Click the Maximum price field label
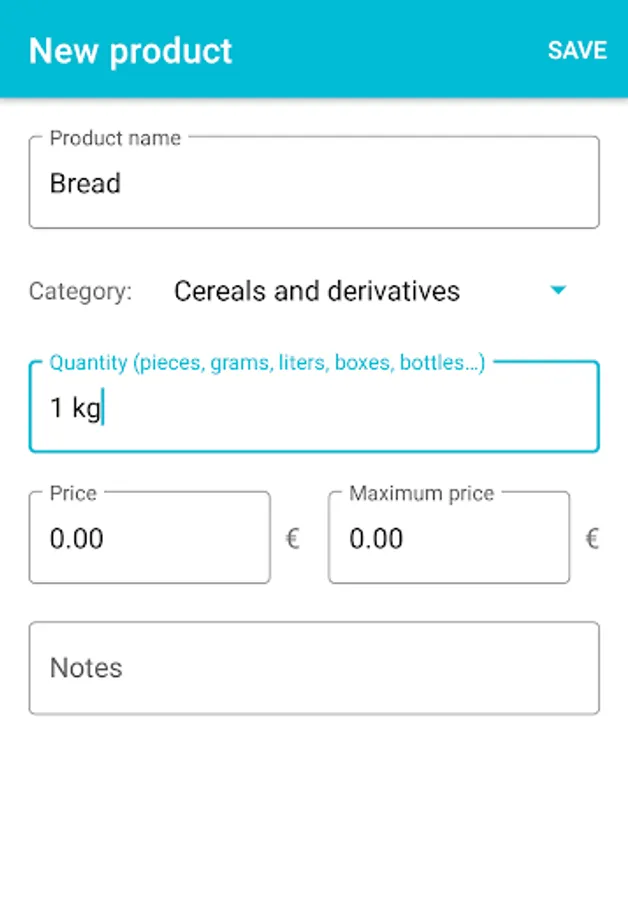 tap(421, 493)
